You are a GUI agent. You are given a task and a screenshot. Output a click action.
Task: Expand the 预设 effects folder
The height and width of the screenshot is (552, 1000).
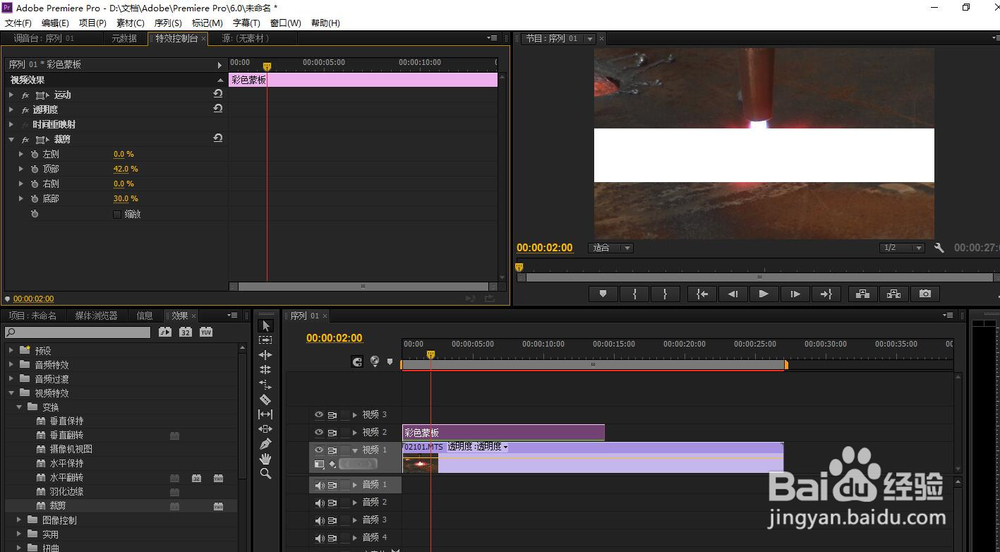point(11,351)
